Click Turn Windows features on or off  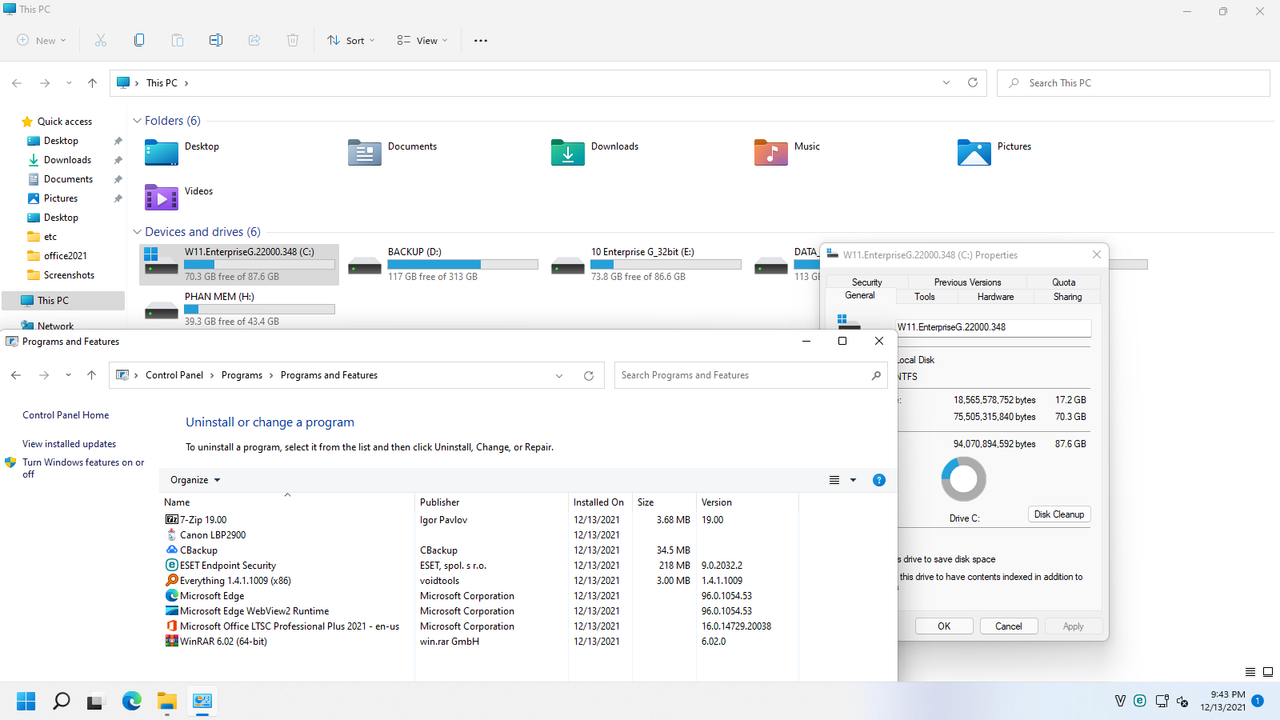(x=84, y=468)
